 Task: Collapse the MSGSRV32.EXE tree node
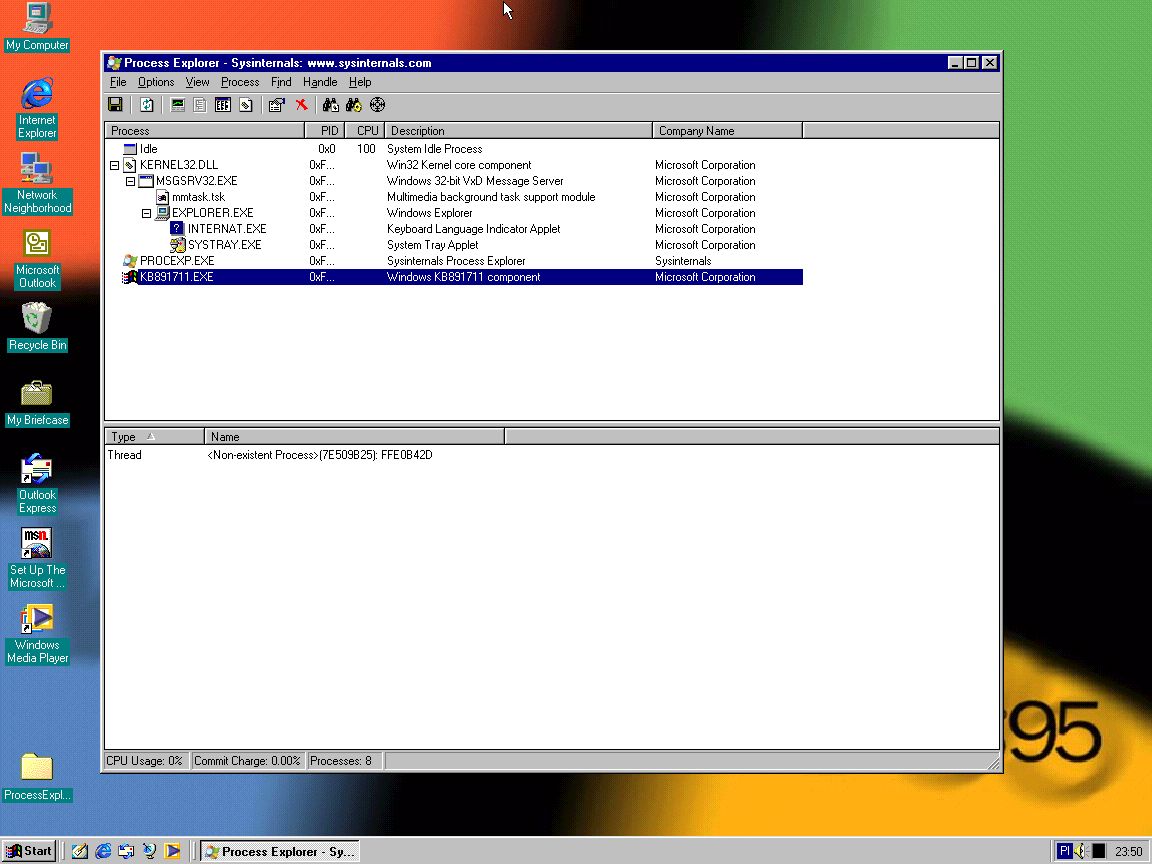click(130, 181)
